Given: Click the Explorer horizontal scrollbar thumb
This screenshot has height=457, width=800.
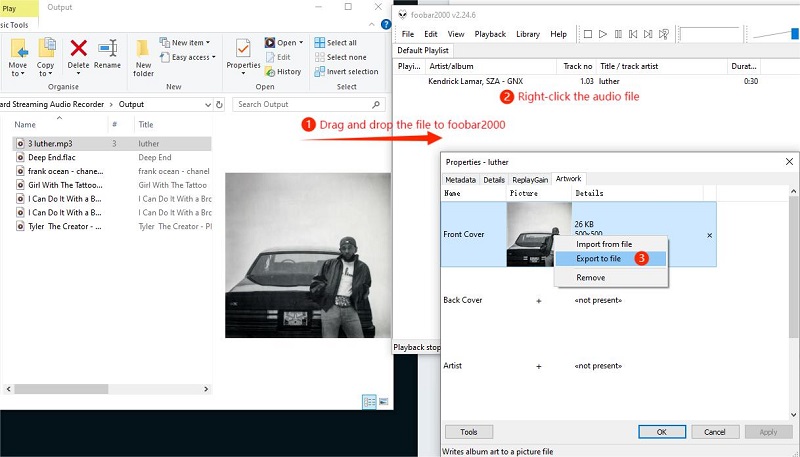Looking at the screenshot, I should point(61,389).
